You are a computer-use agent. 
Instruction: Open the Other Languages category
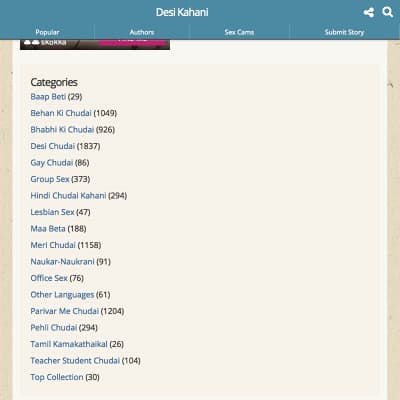tap(62, 295)
